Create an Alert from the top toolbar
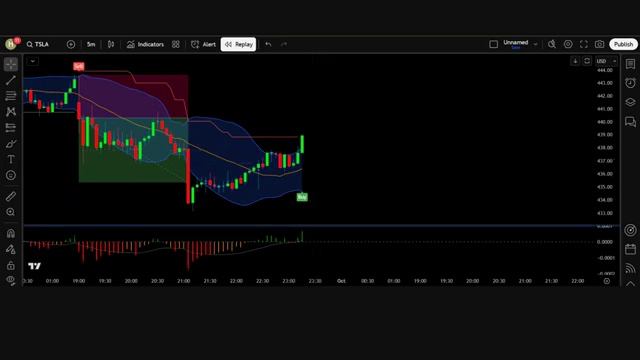 coord(204,44)
